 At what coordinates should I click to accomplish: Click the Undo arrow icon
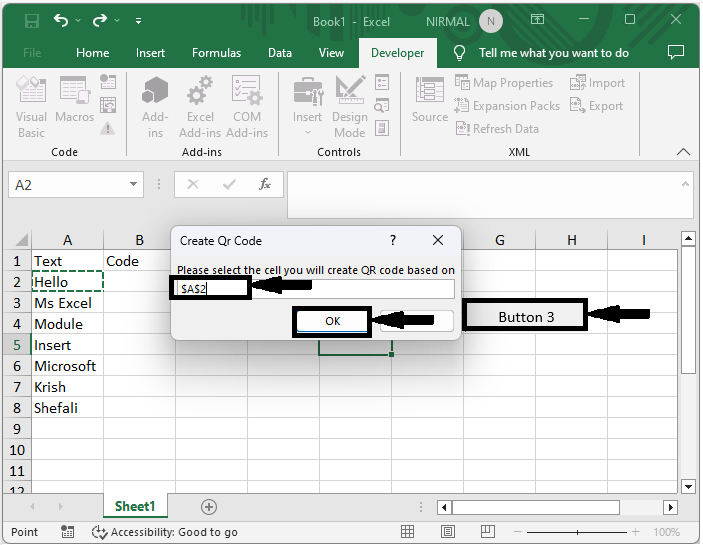click(62, 20)
